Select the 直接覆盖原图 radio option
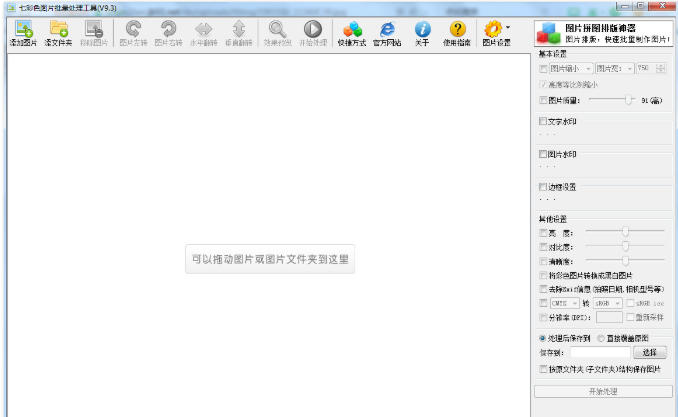Screen dimensions: 678x417 tap(600, 338)
